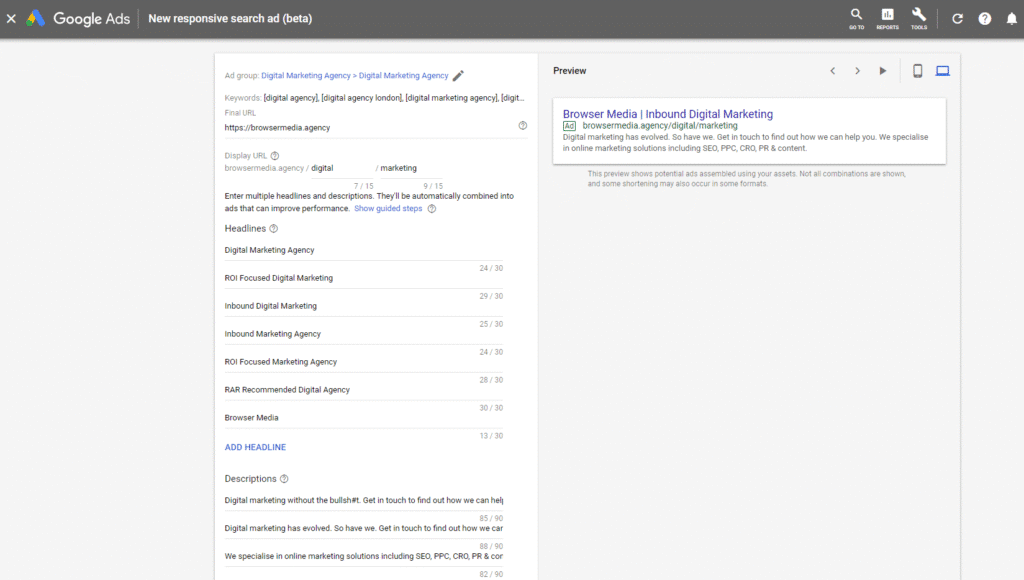Click the preview headline Browser Media link

tap(668, 114)
